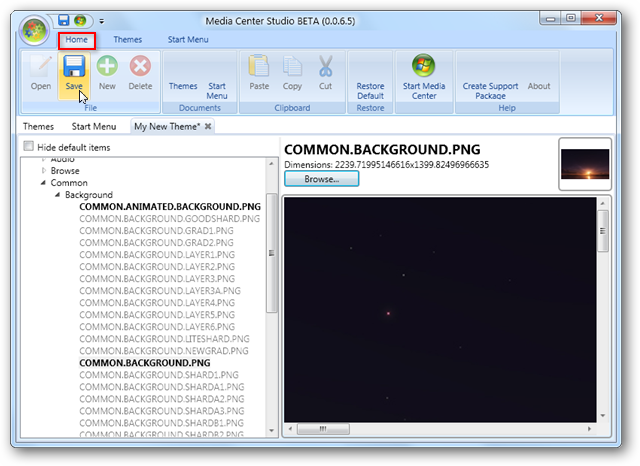Open the About item in Help group
The width and height of the screenshot is (640, 466).
pos(539,86)
